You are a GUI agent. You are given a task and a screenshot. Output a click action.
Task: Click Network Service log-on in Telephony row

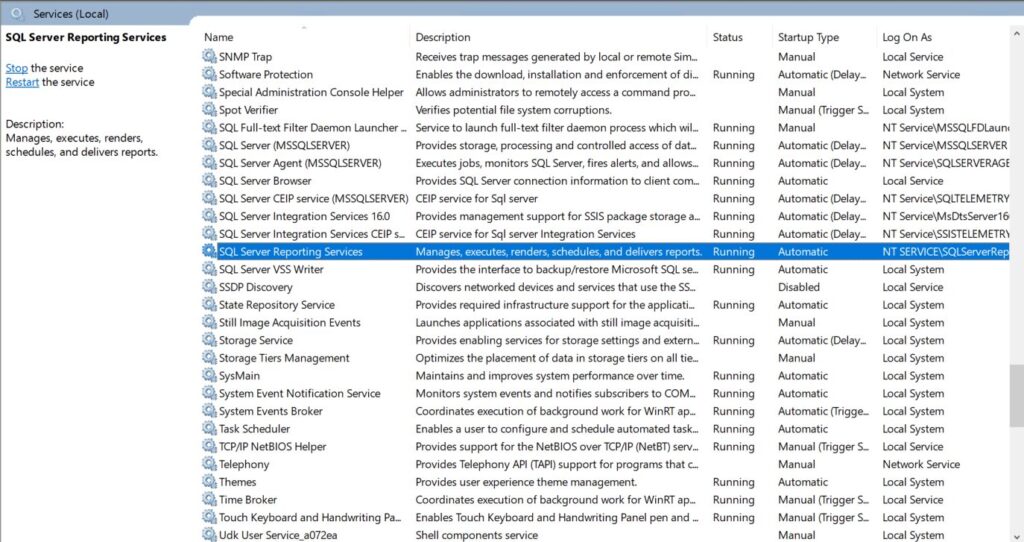point(921,464)
